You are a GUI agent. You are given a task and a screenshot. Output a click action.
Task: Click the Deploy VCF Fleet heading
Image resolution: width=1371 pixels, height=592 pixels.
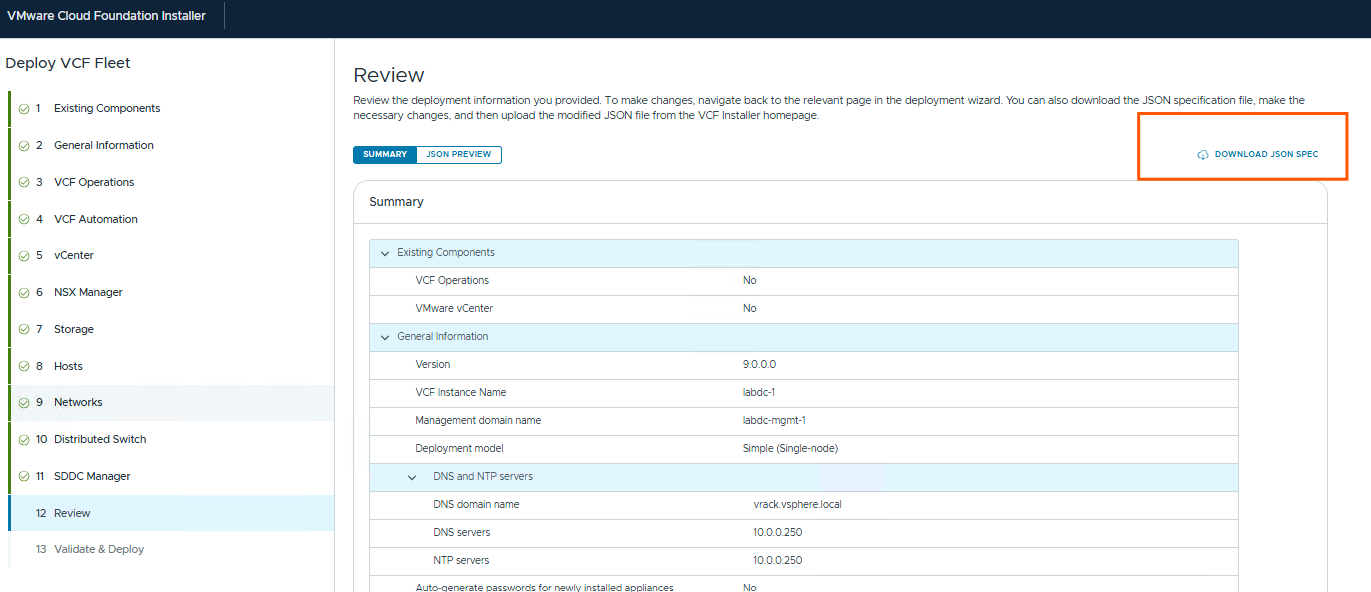[x=68, y=63]
